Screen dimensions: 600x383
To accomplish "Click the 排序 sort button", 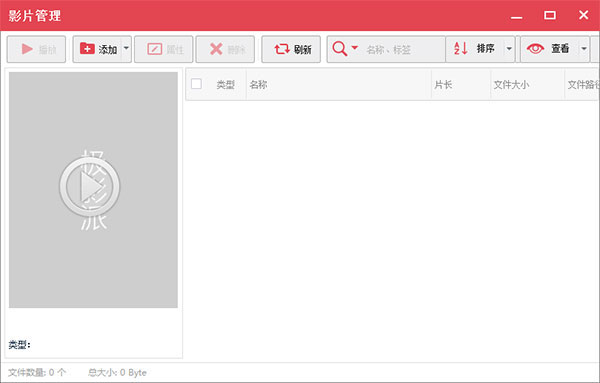I will tap(475, 49).
